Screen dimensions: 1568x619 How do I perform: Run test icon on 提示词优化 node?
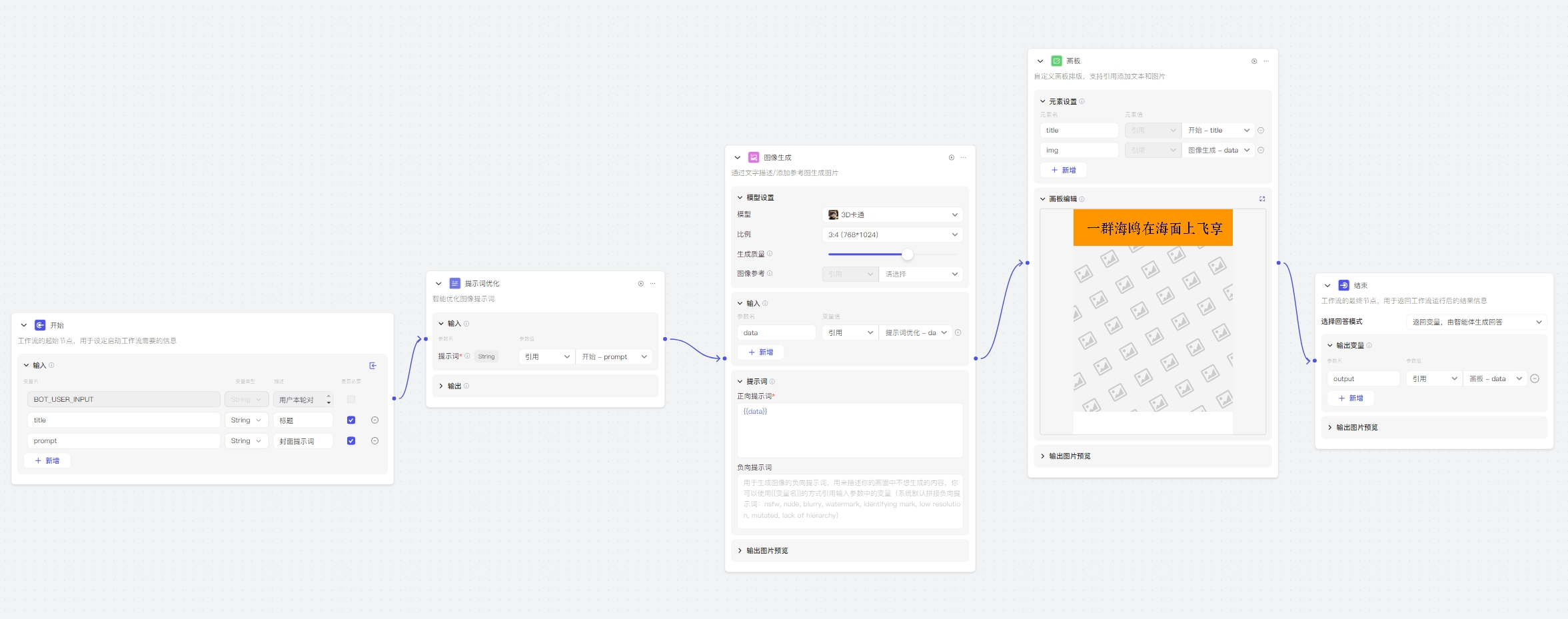[x=641, y=283]
